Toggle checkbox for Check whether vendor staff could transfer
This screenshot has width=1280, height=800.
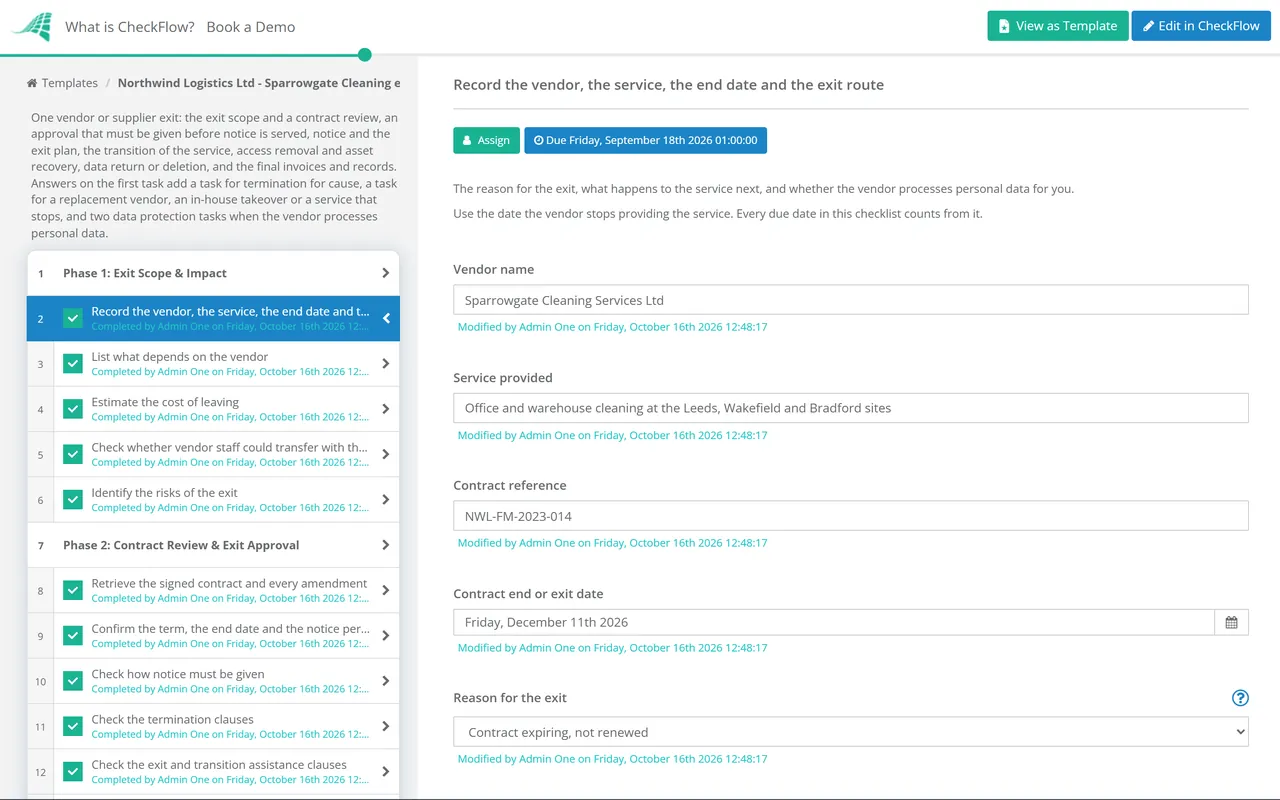(73, 454)
